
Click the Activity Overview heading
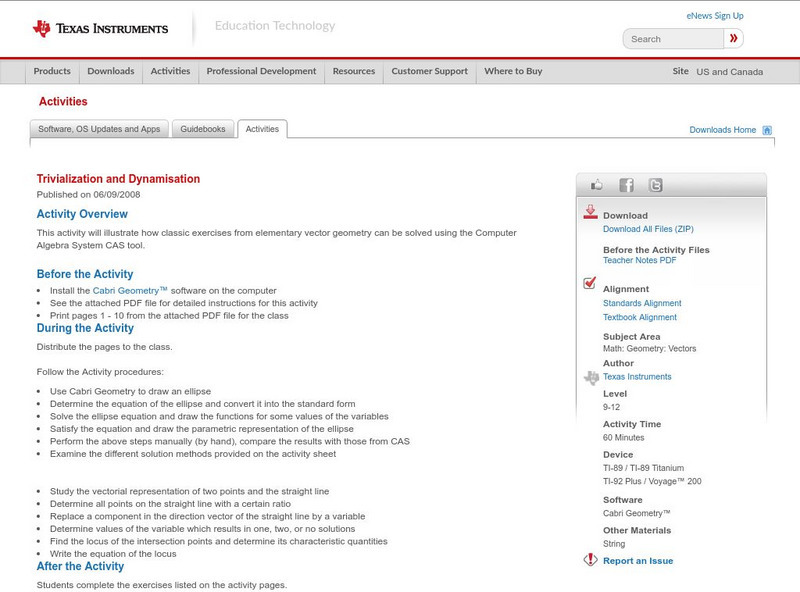(x=82, y=214)
